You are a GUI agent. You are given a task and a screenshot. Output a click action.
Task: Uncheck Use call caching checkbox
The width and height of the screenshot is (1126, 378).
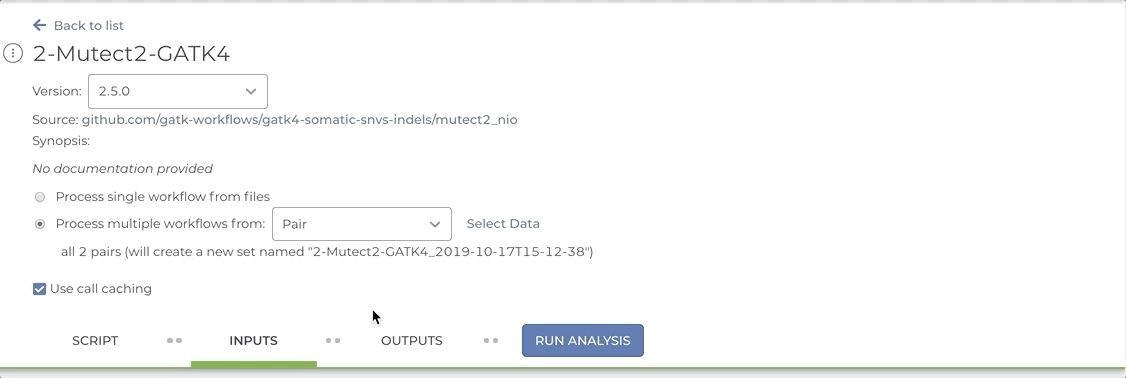pos(39,289)
